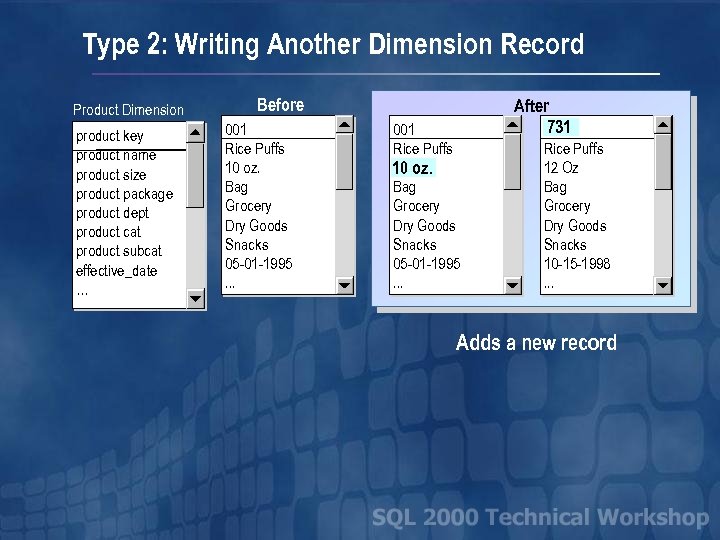Click 'Dry Goods' in Before list
The image size is (720, 540).
tap(256, 225)
